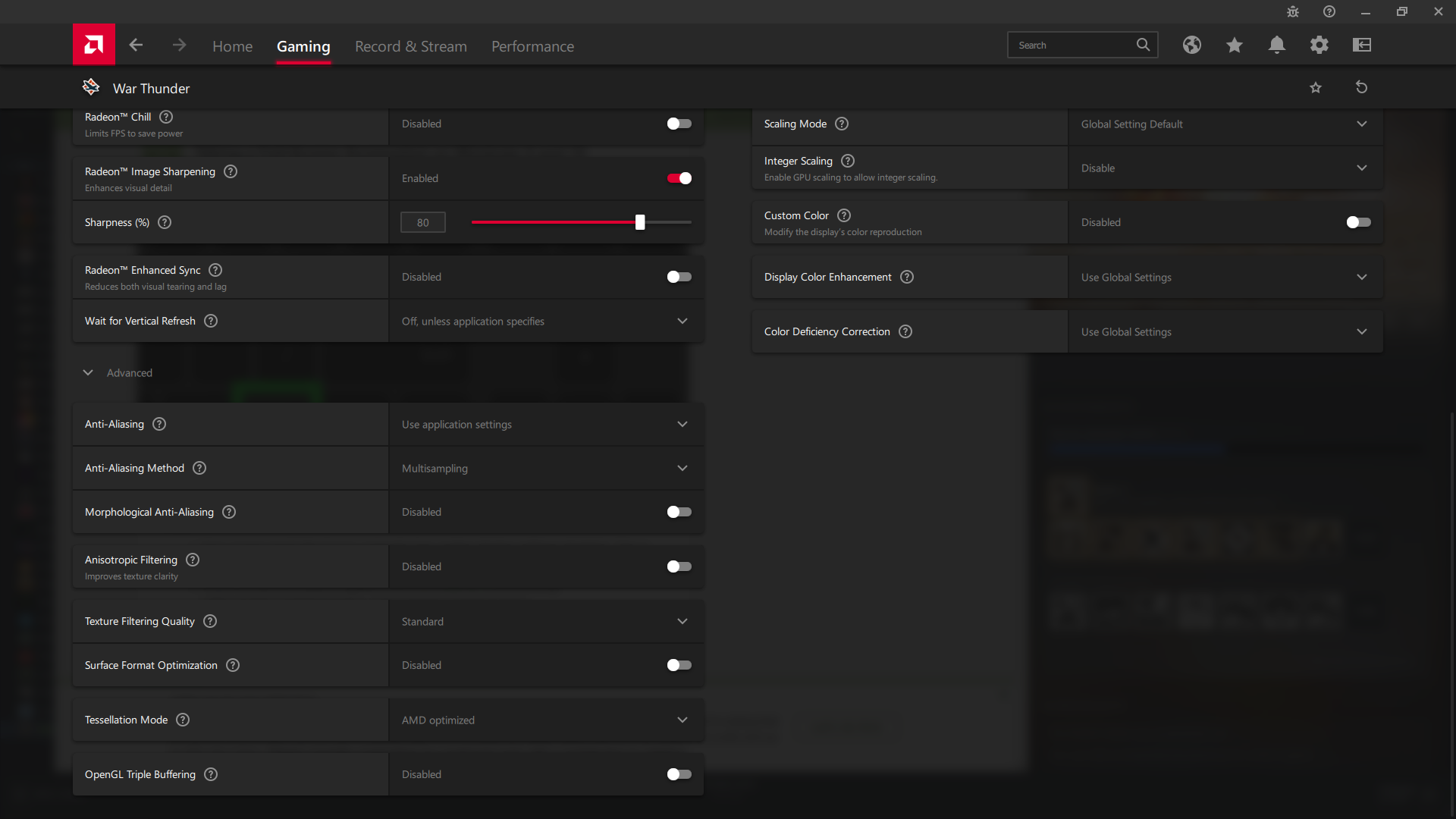Screen dimensions: 1456x819
Task: Enable Surface Format Optimization toggle
Action: [679, 665]
